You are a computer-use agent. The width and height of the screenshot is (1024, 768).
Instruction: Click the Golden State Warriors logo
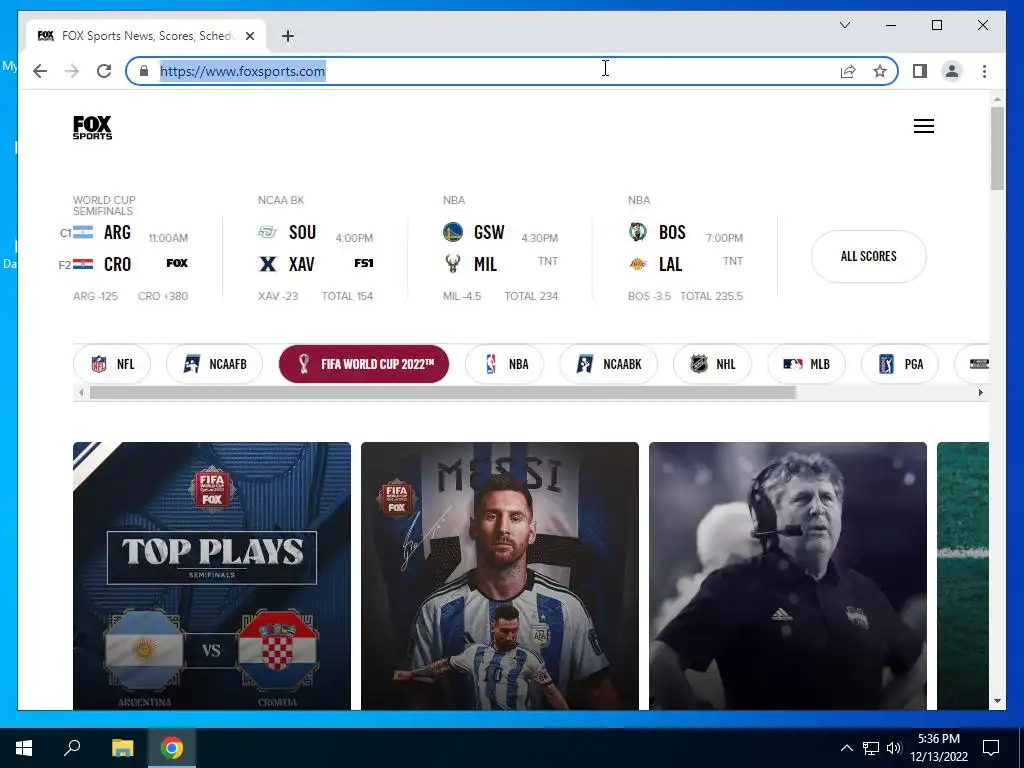(453, 232)
